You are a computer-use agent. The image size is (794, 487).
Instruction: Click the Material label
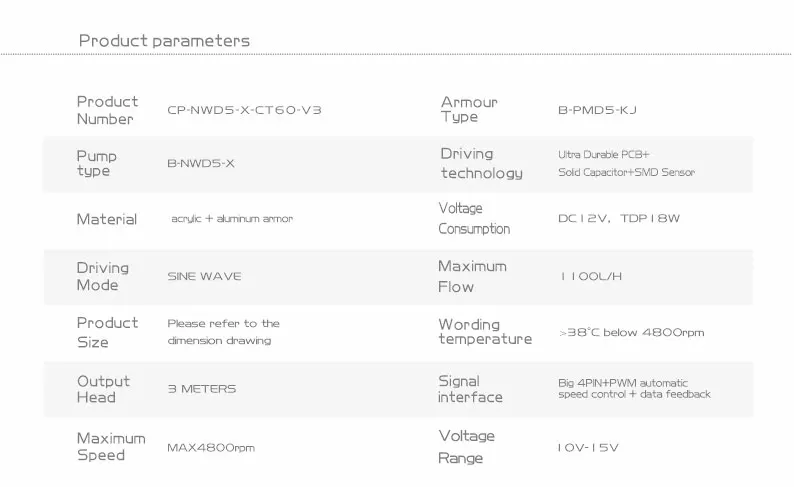[x=107, y=219]
